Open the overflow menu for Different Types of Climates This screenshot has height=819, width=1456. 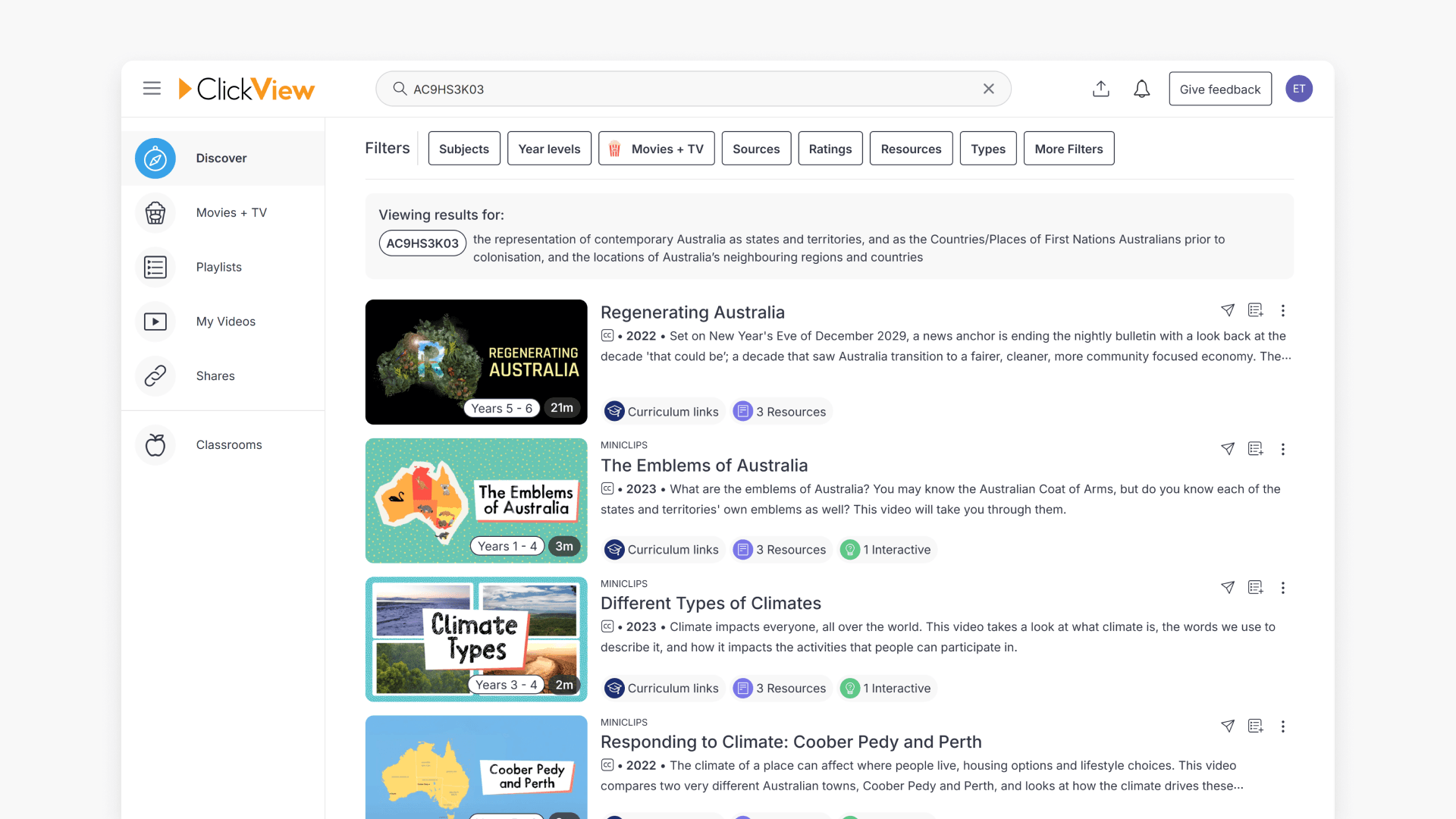pyautogui.click(x=1283, y=588)
